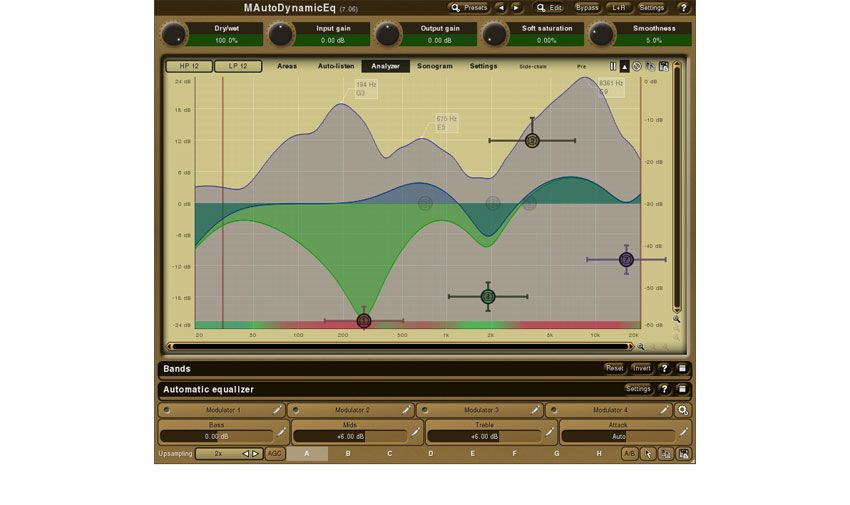The width and height of the screenshot is (850, 505).
Task: Load the next preset arrow
Action: pos(516,8)
